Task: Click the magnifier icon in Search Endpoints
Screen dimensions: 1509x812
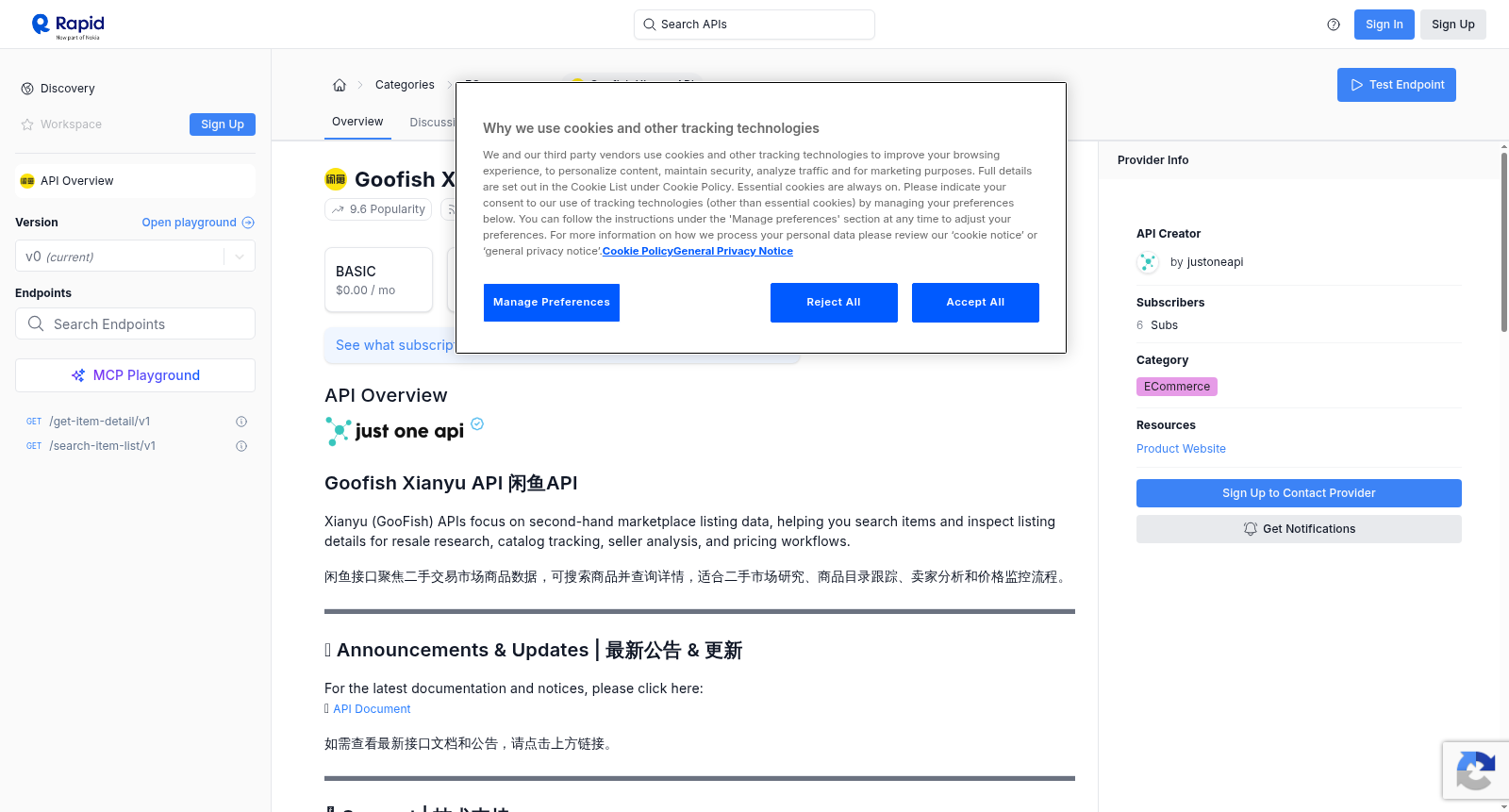Action: pyautogui.click(x=36, y=323)
